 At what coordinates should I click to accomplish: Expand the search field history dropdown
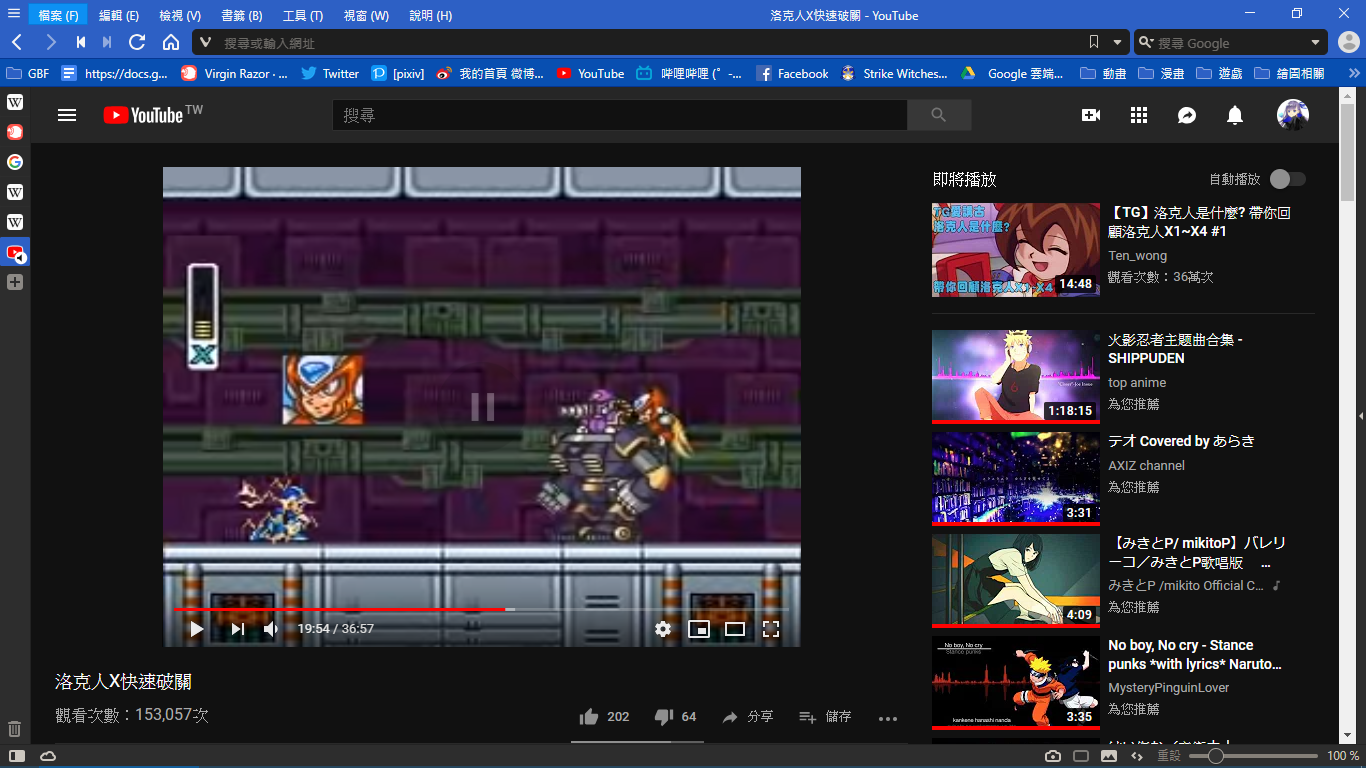1315,42
